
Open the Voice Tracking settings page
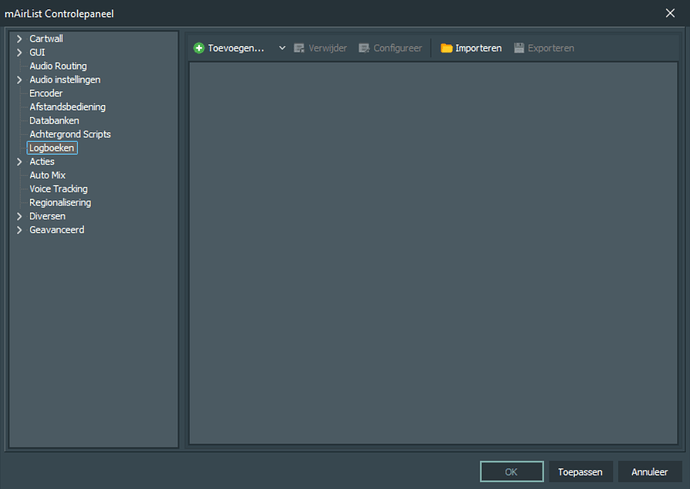(x=59, y=189)
